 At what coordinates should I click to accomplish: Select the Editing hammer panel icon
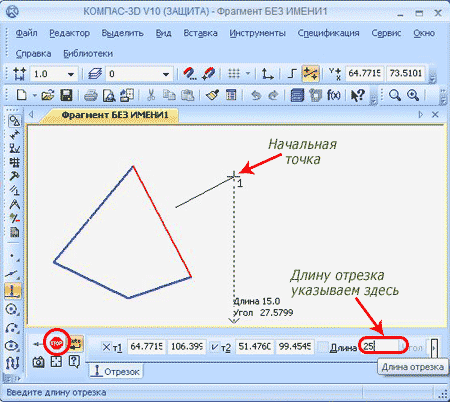click(x=14, y=176)
